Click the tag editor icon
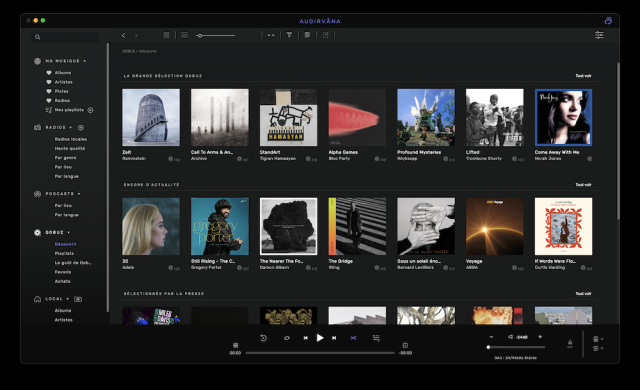Image resolution: width=640 pixels, height=390 pixels. pyautogui.click(x=307, y=35)
